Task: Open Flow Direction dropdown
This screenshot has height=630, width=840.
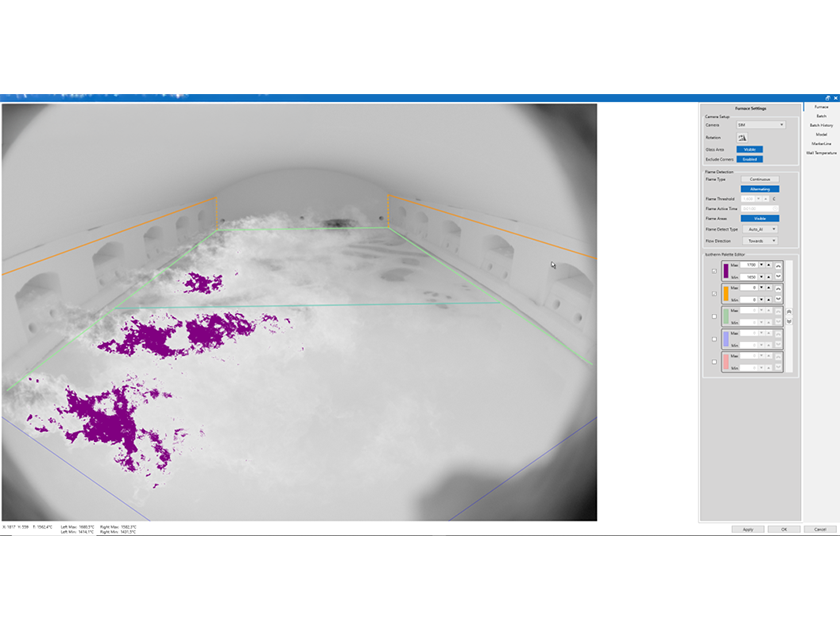Action: point(760,241)
